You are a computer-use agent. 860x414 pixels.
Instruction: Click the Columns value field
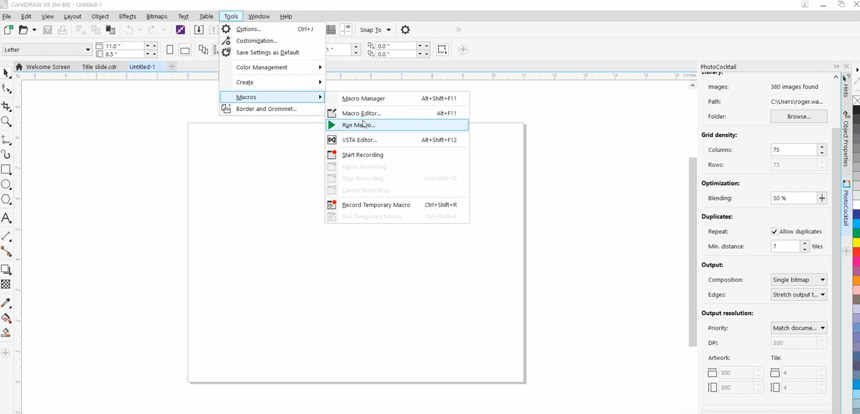point(794,150)
